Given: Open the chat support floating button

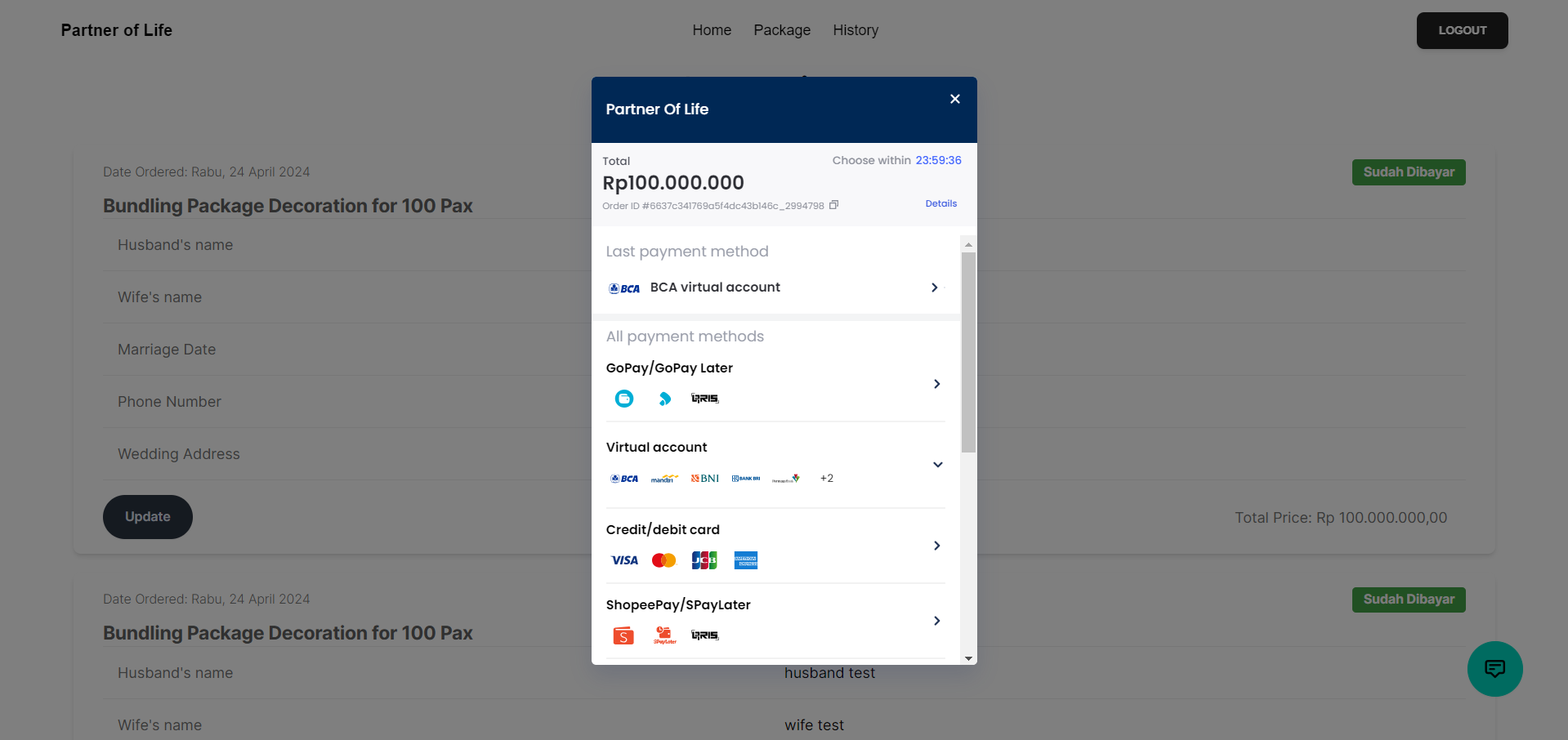Looking at the screenshot, I should (x=1494, y=669).
